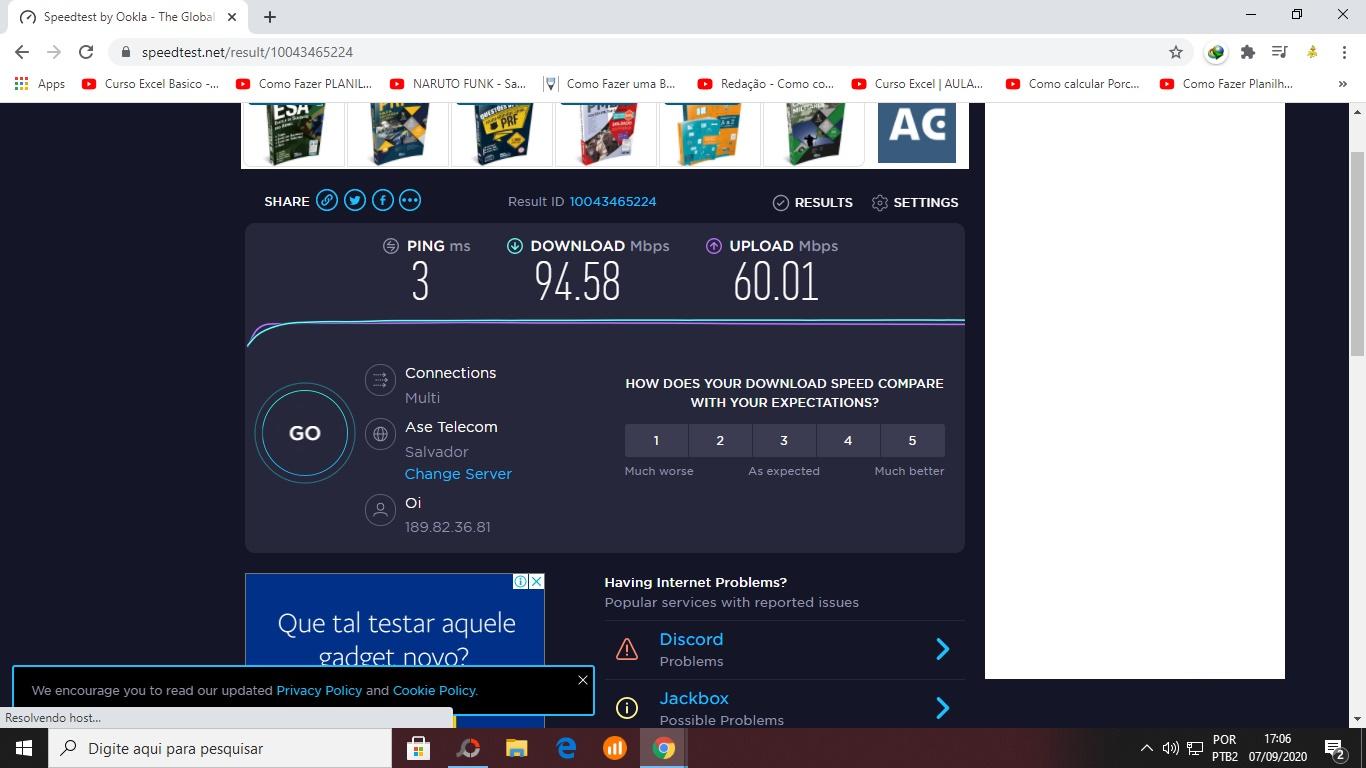
Task: Open the RESULTS page
Action: [x=812, y=202]
